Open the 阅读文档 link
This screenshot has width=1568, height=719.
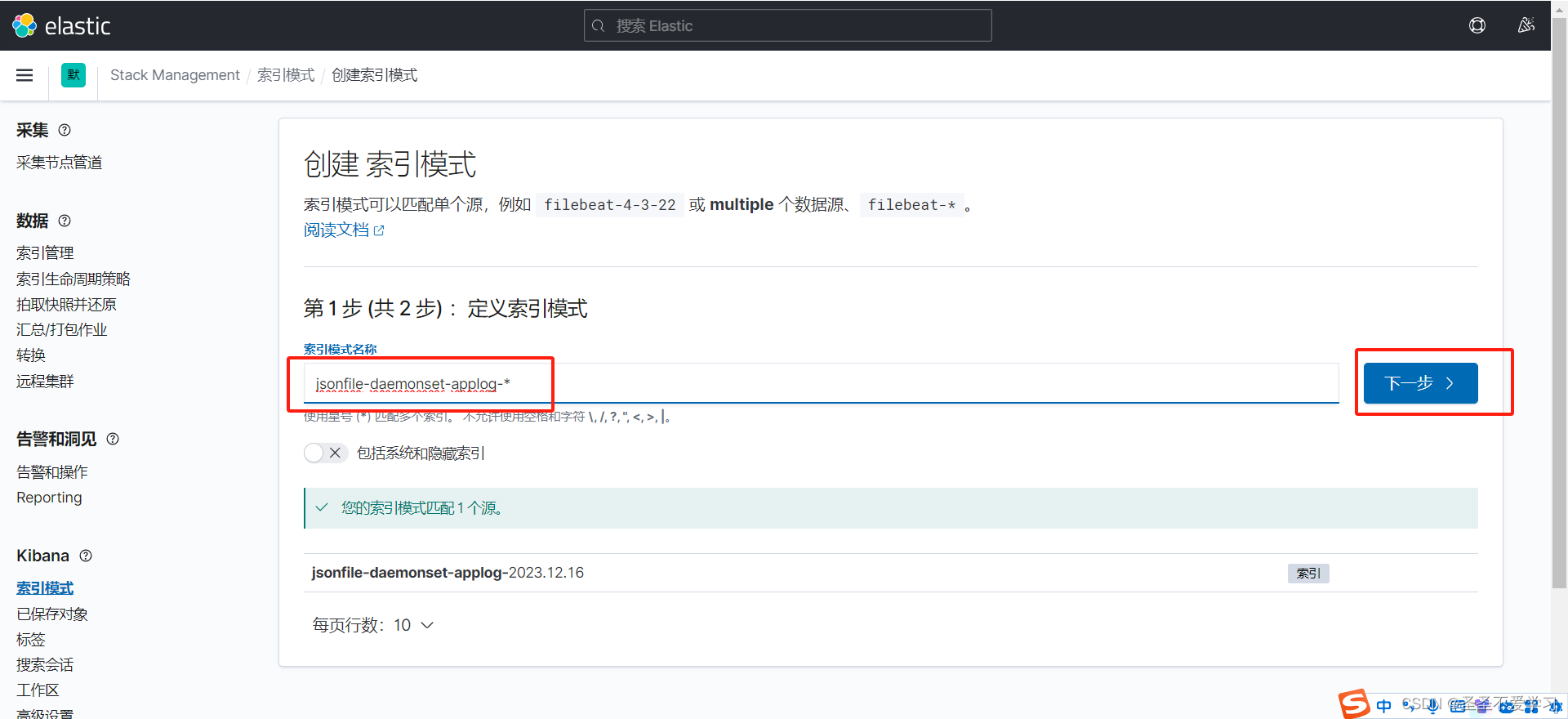(344, 230)
